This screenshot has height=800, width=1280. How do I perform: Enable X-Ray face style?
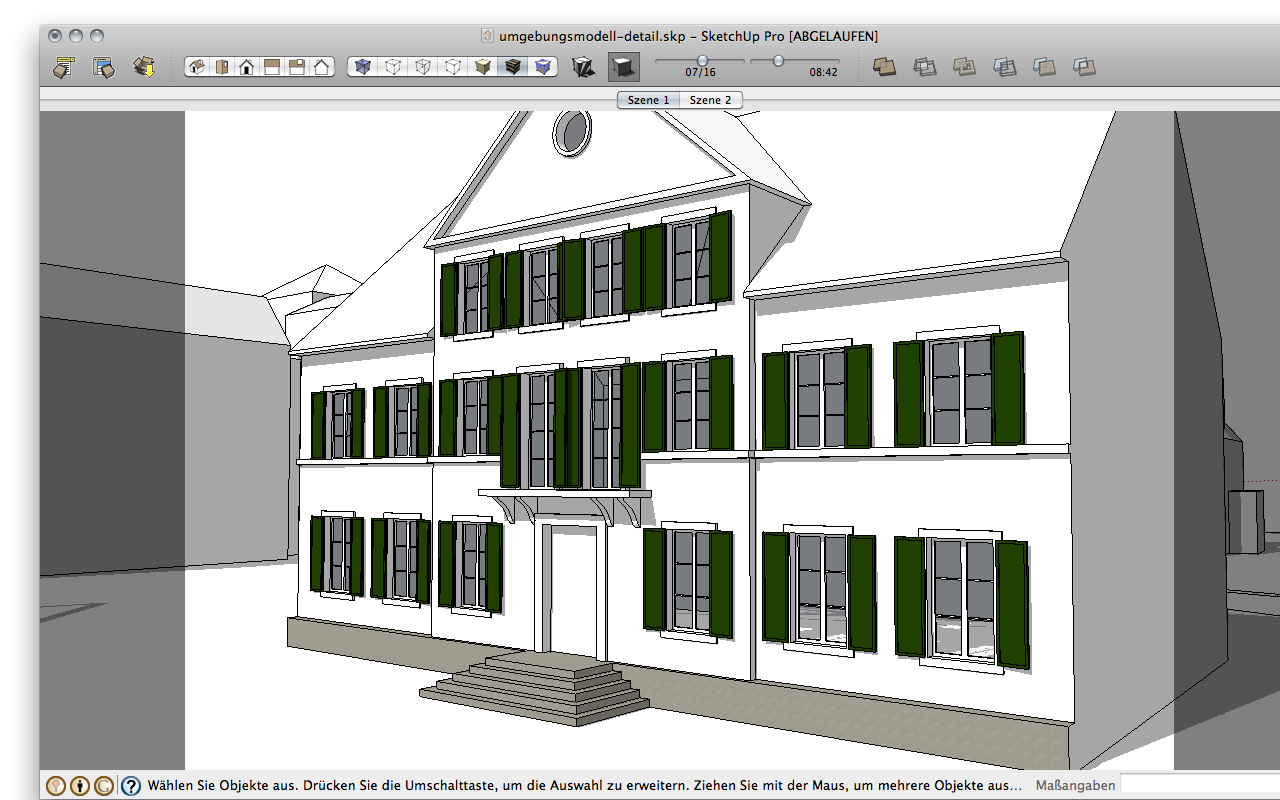[x=363, y=67]
